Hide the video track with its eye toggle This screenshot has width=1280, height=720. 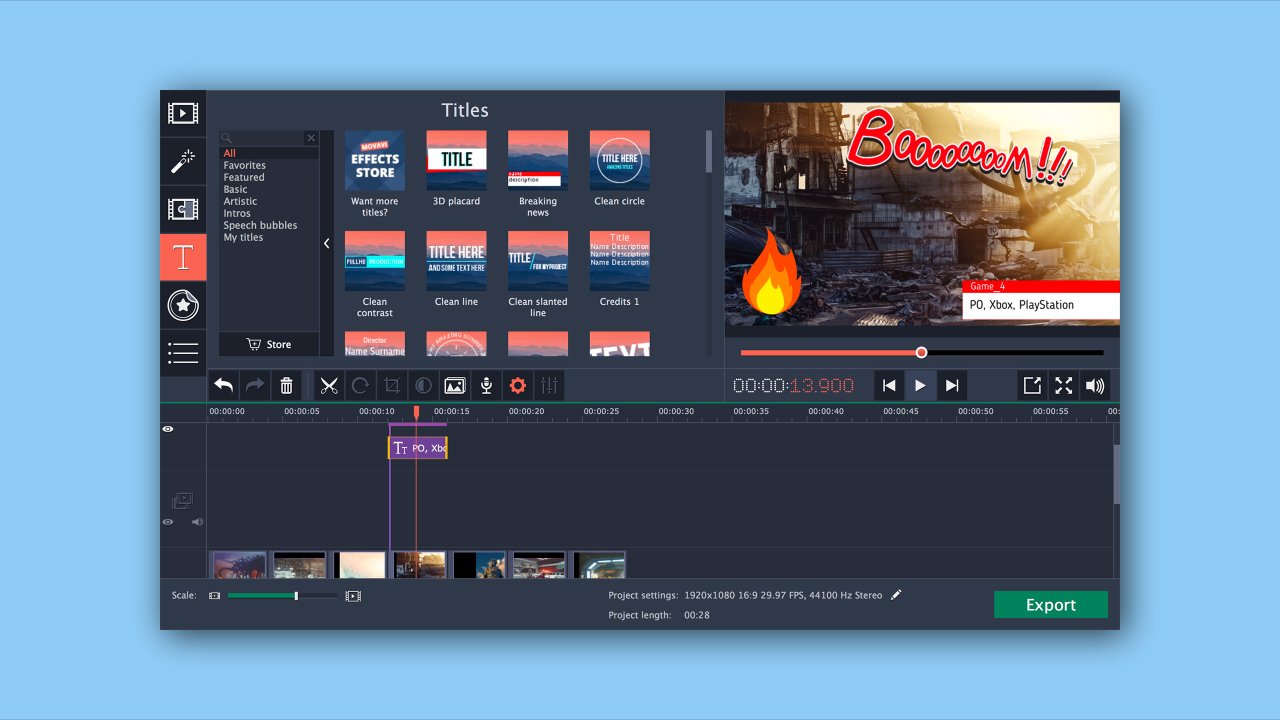tap(168, 521)
